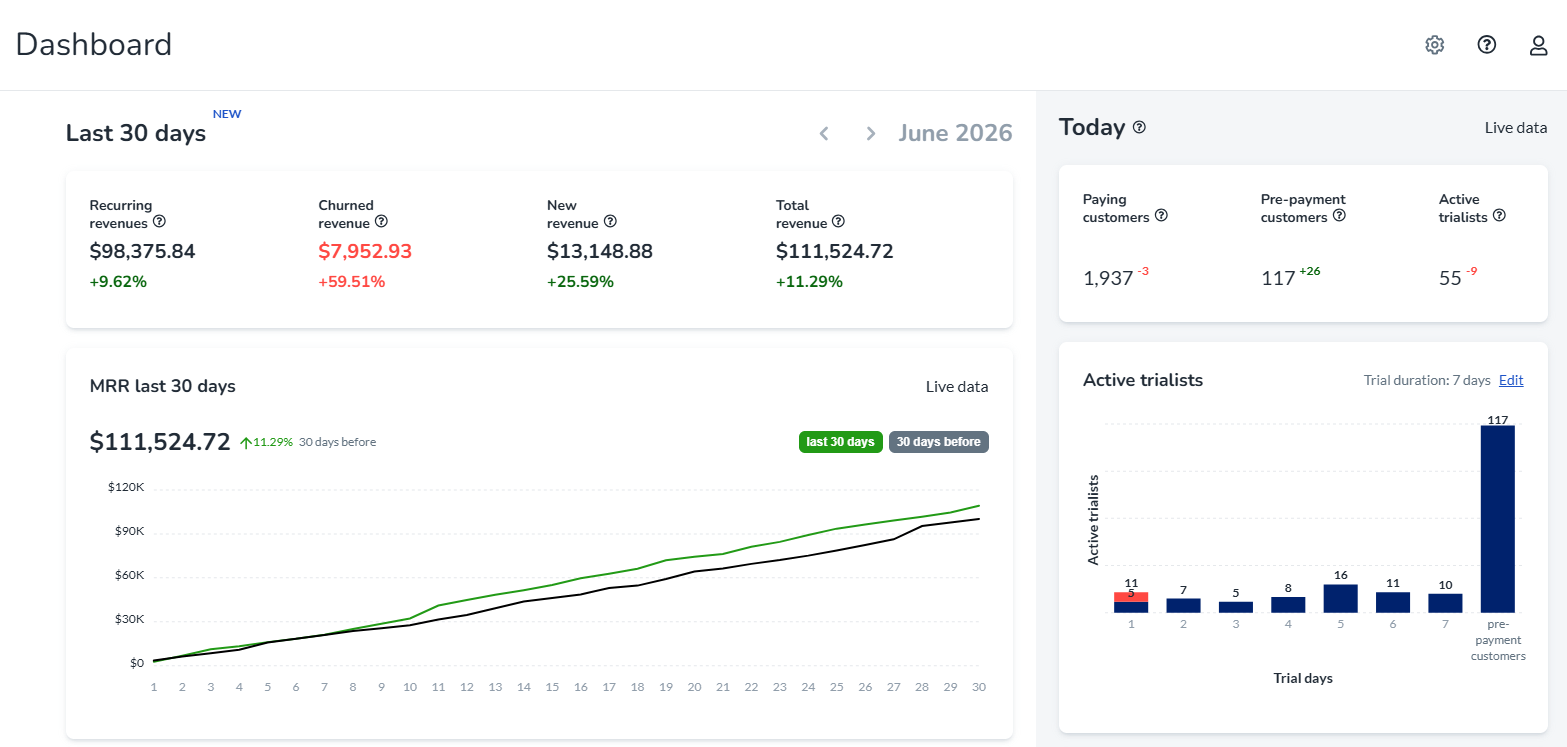Click the Paying customers count 1,937
Image resolution: width=1567 pixels, height=747 pixels.
[1108, 279]
